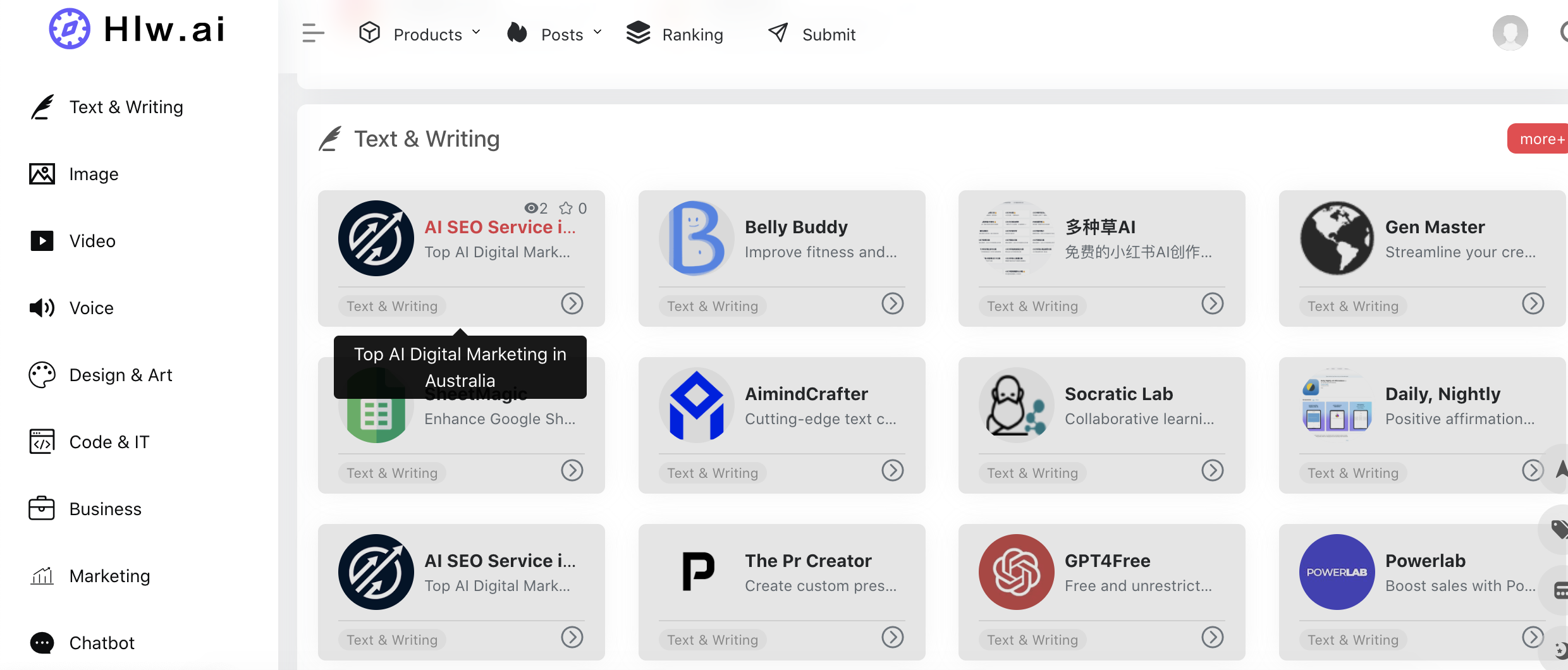
Task: Click the star favorite icon on AI SEO card
Action: (x=566, y=209)
